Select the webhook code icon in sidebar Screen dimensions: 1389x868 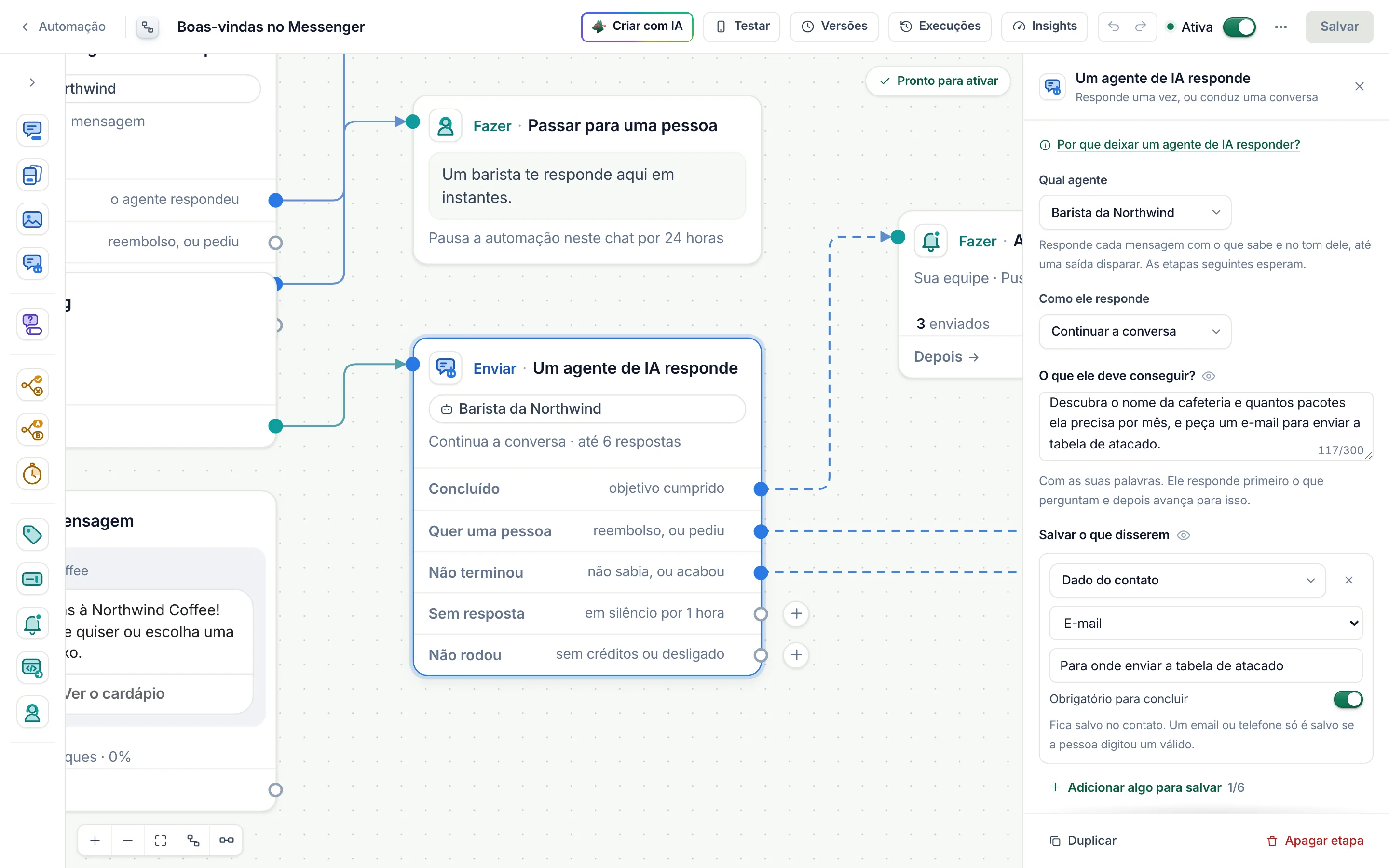pyautogui.click(x=32, y=668)
